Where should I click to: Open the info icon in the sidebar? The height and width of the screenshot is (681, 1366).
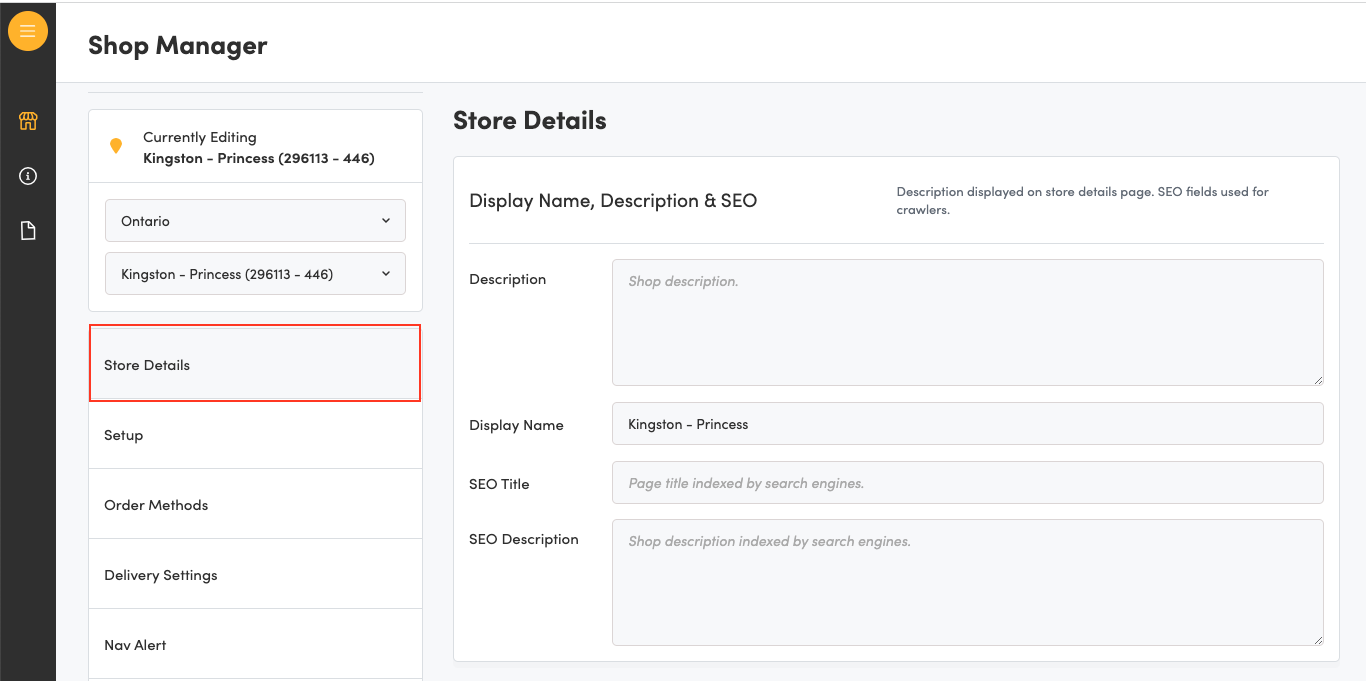click(x=28, y=176)
